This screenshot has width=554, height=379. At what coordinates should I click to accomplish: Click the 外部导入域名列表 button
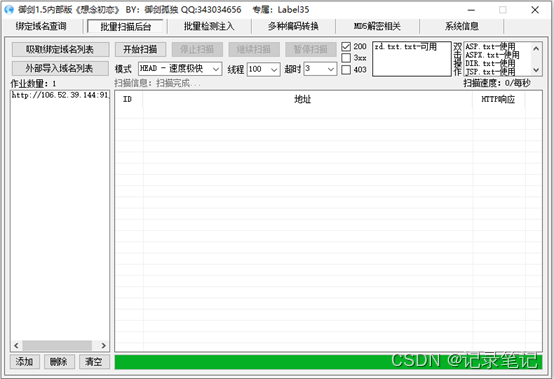(x=60, y=68)
